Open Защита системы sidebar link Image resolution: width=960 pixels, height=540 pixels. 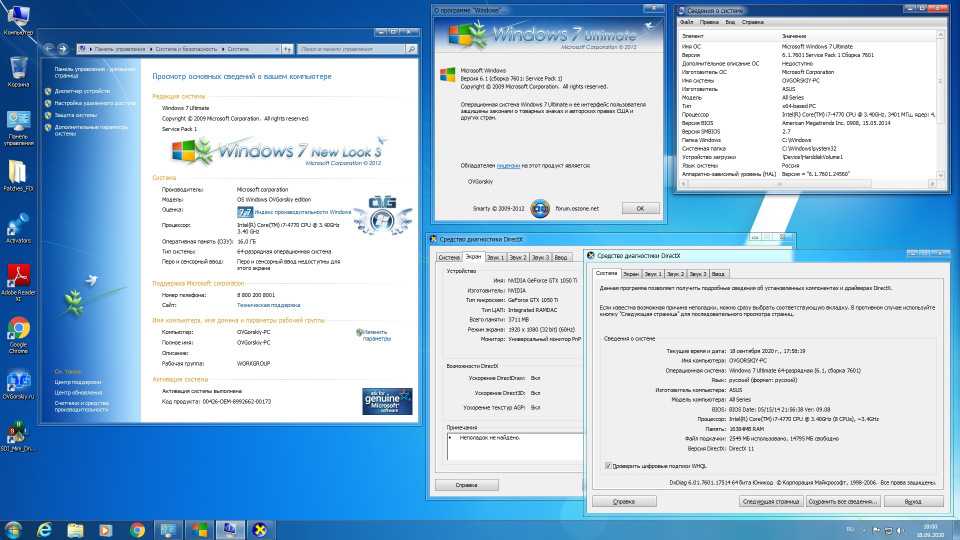75,115
